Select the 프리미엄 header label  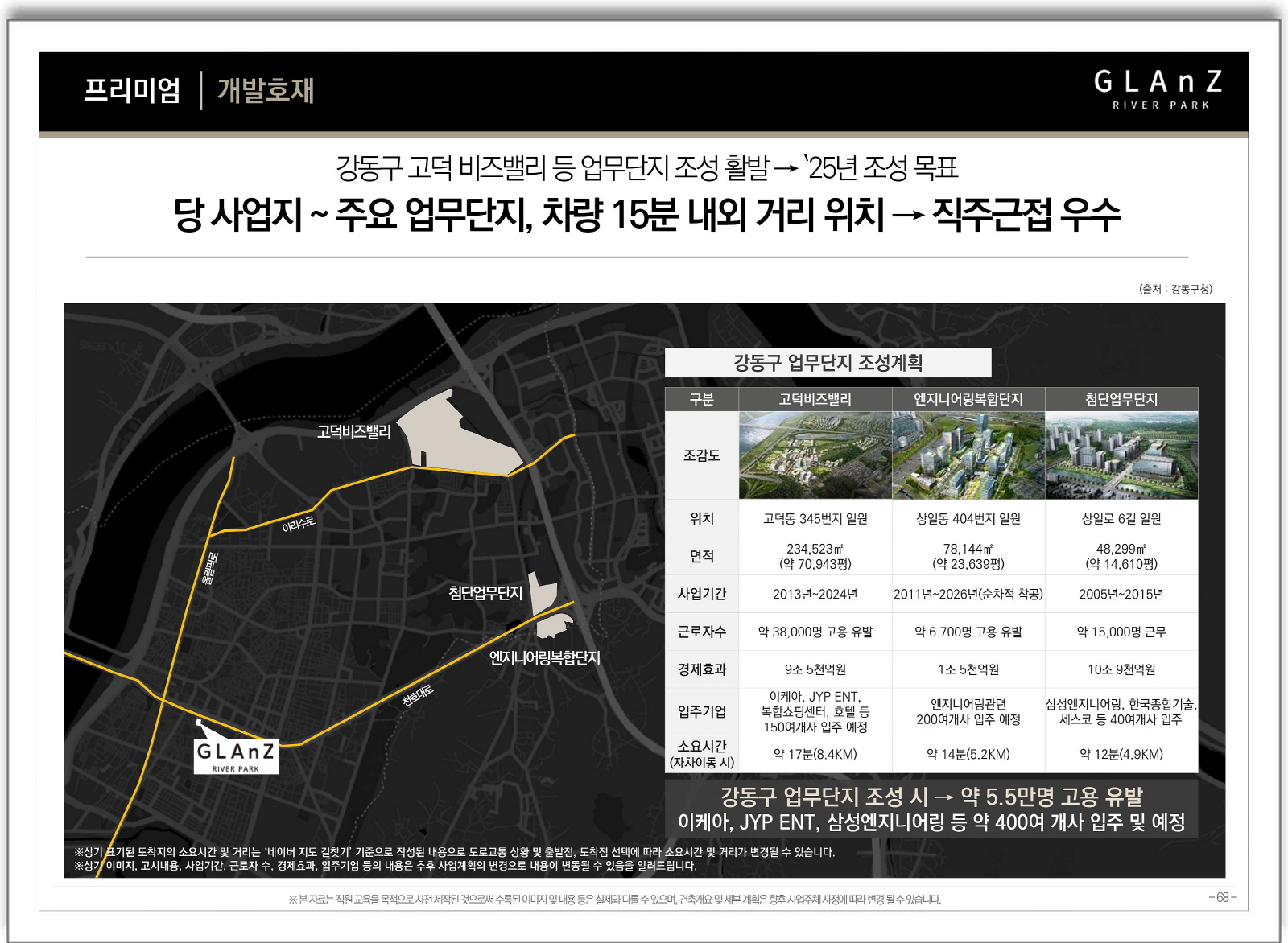[132, 90]
